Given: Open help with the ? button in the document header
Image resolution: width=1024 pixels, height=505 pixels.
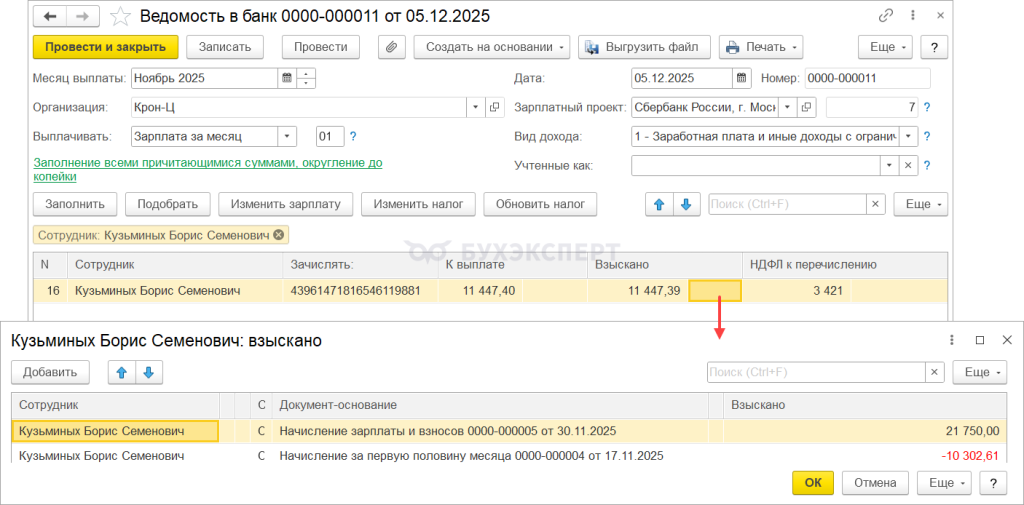Looking at the screenshot, I should coord(934,47).
